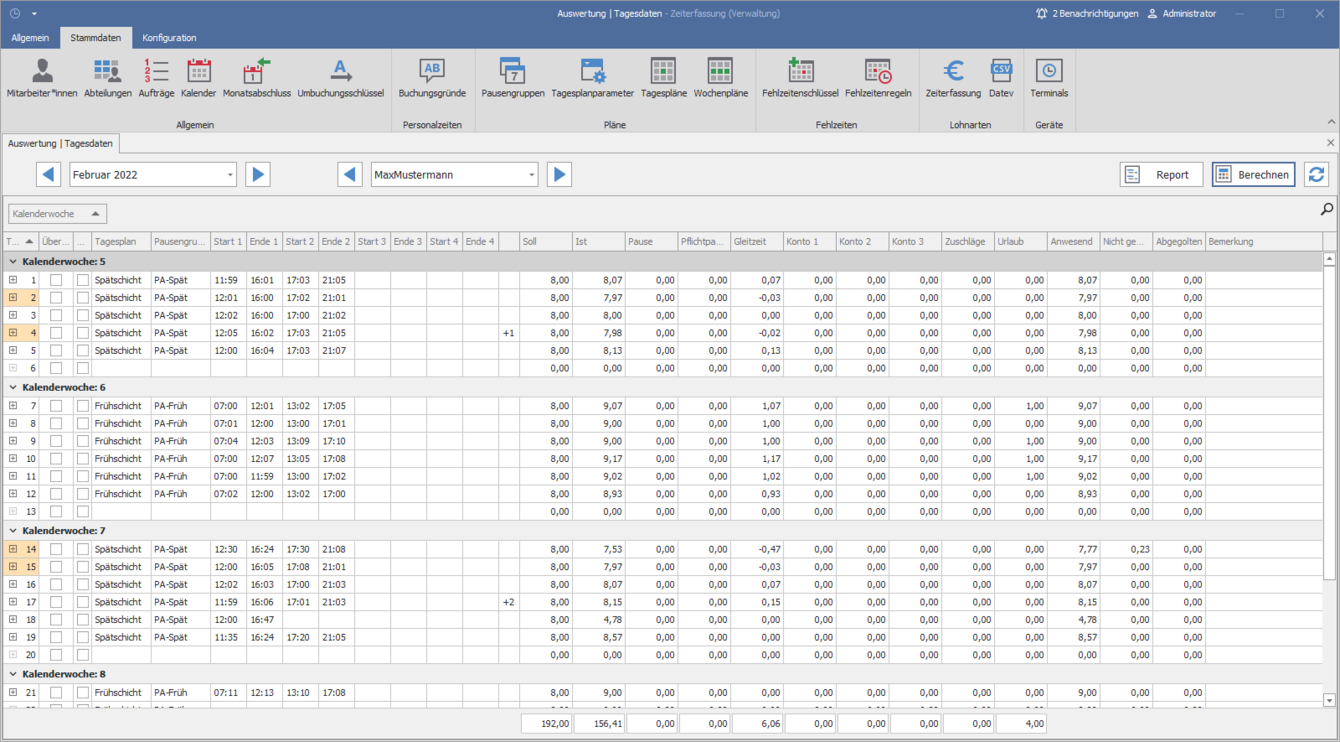Image resolution: width=1340 pixels, height=742 pixels.
Task: Collapse the Kalenderwoche: 5 group
Action: [13, 262]
